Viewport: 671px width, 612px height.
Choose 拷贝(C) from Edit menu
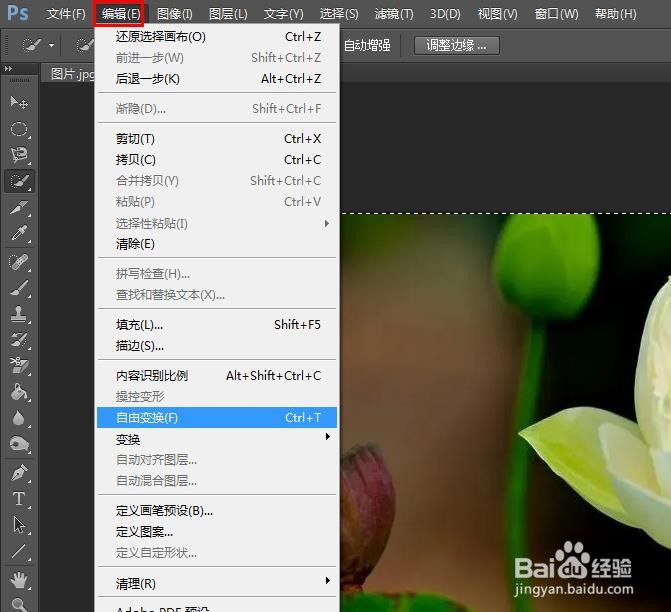point(217,160)
